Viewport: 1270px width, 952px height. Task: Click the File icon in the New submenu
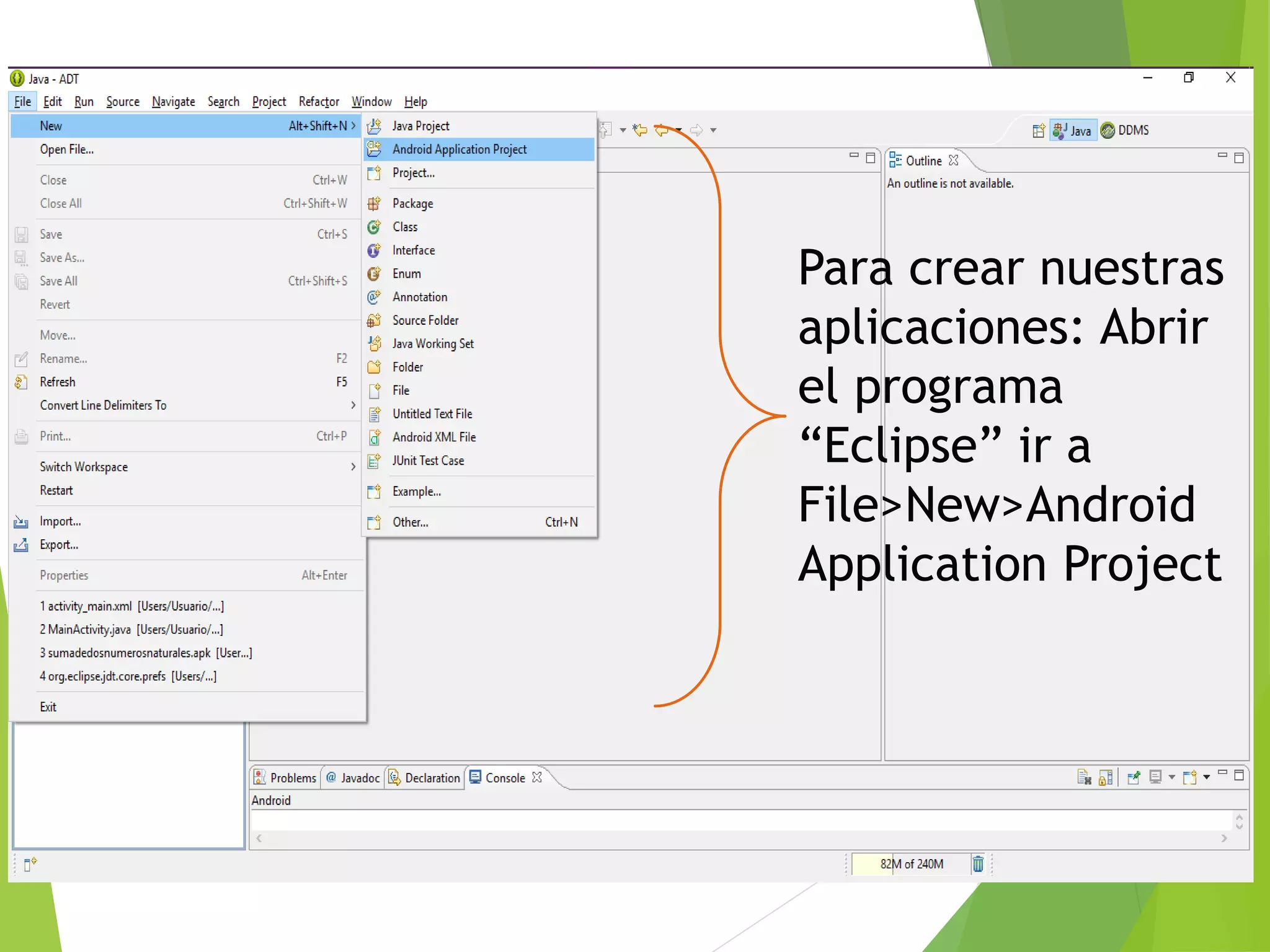pyautogui.click(x=374, y=390)
